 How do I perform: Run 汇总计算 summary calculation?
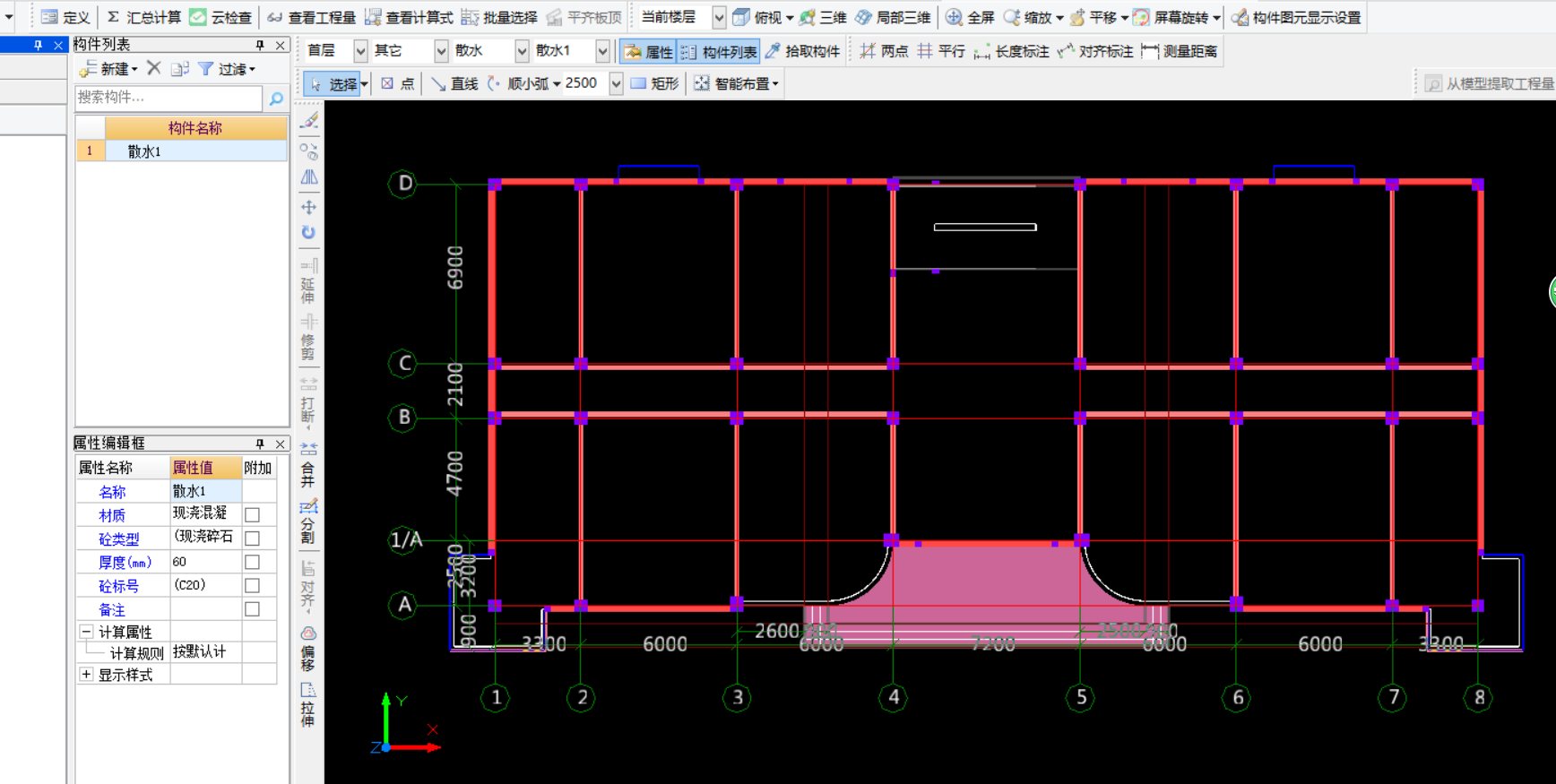click(x=143, y=17)
